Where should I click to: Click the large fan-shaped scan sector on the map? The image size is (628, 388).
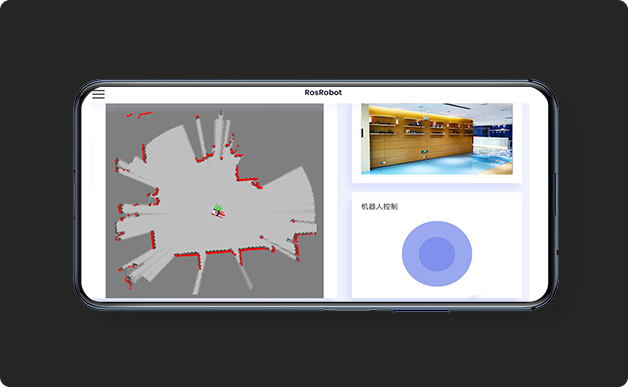289,200
